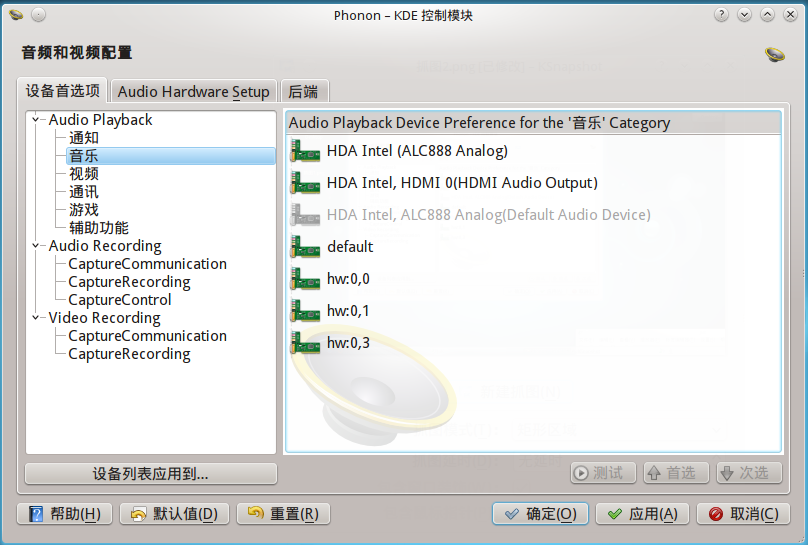Open help with 帮助(H)

tap(64, 514)
